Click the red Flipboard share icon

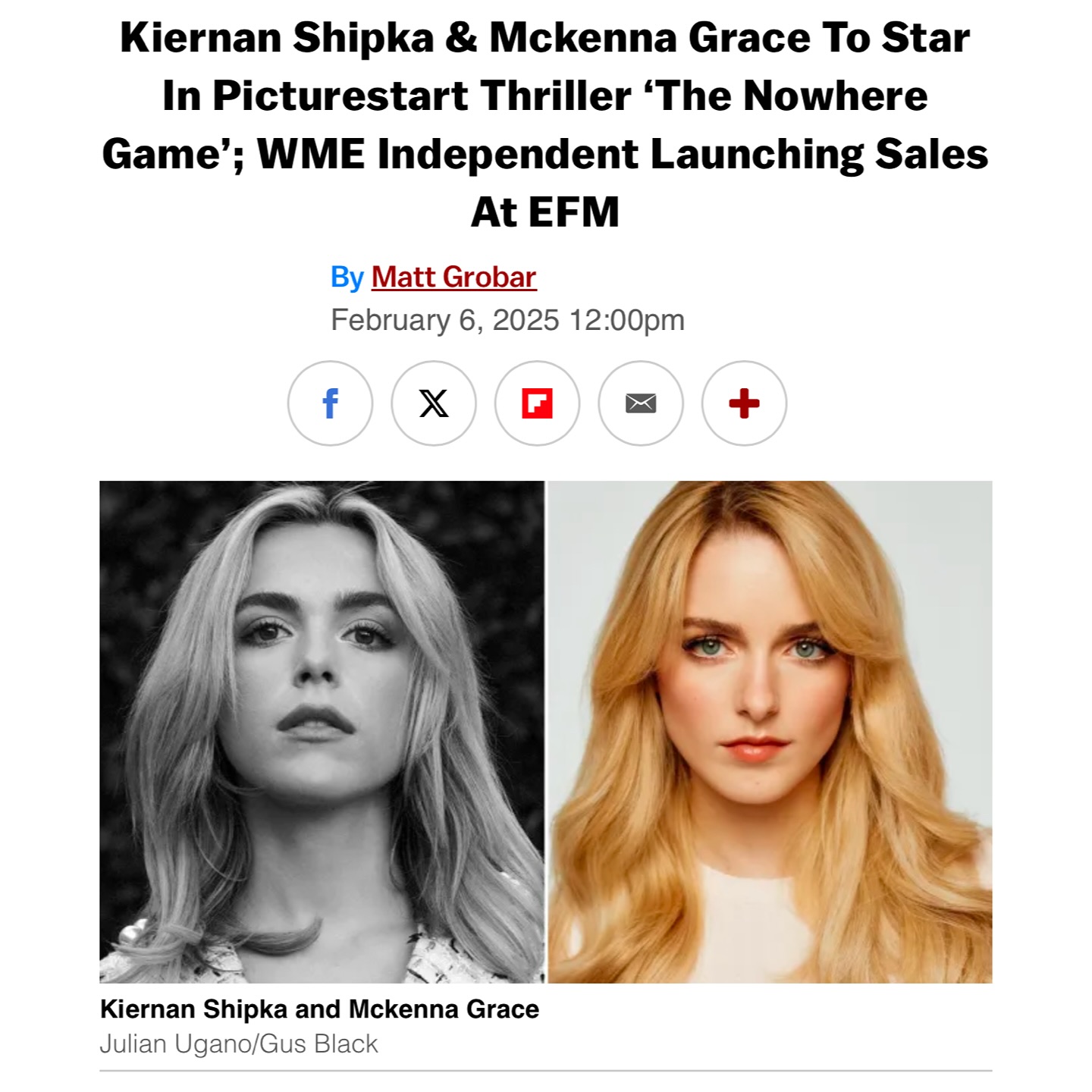(x=537, y=403)
